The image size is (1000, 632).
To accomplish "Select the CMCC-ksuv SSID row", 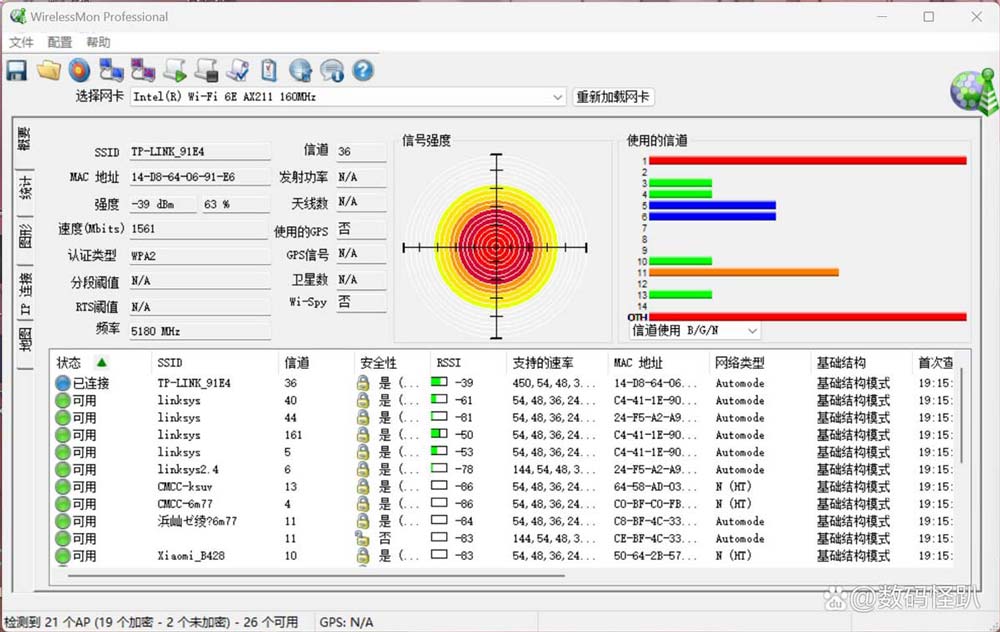I will [x=504, y=487].
